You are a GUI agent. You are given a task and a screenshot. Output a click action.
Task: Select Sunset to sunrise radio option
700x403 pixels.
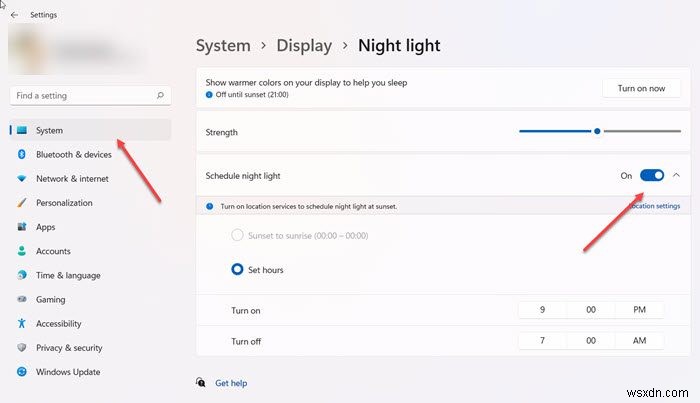[x=238, y=235]
